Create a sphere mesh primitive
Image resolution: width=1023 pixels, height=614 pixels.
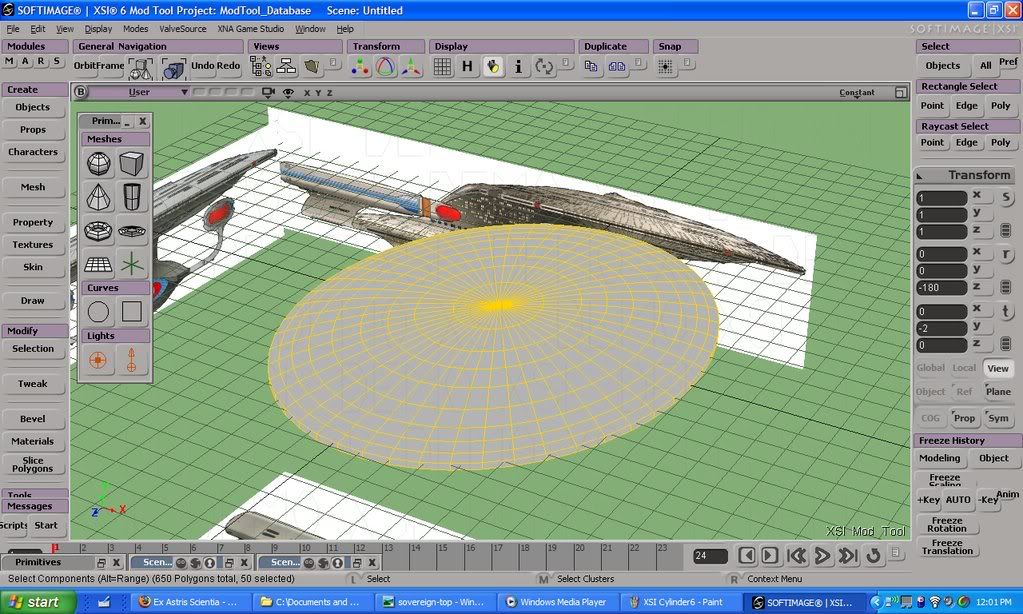coord(99,164)
